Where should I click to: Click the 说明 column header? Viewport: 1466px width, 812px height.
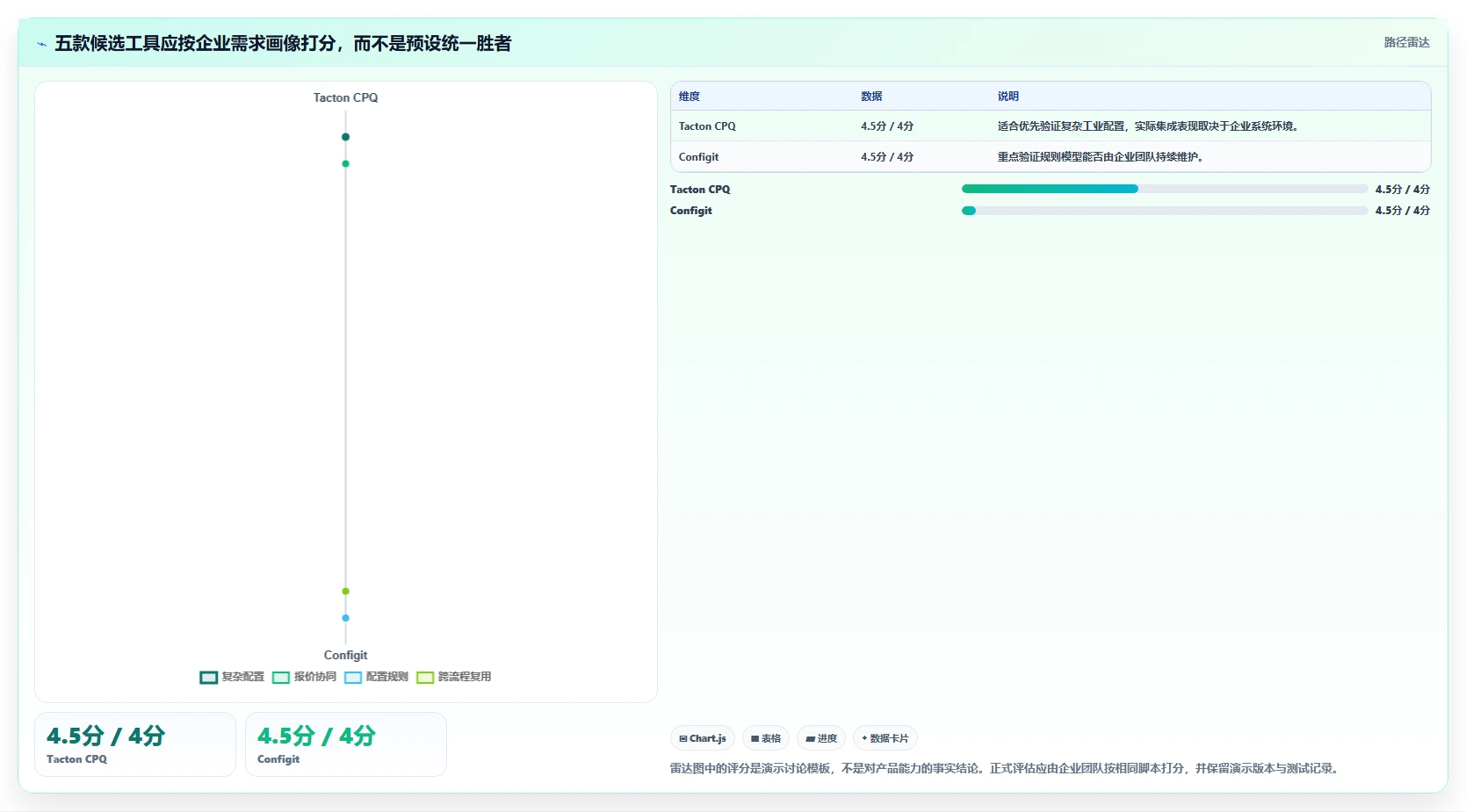pyautogui.click(x=1008, y=97)
